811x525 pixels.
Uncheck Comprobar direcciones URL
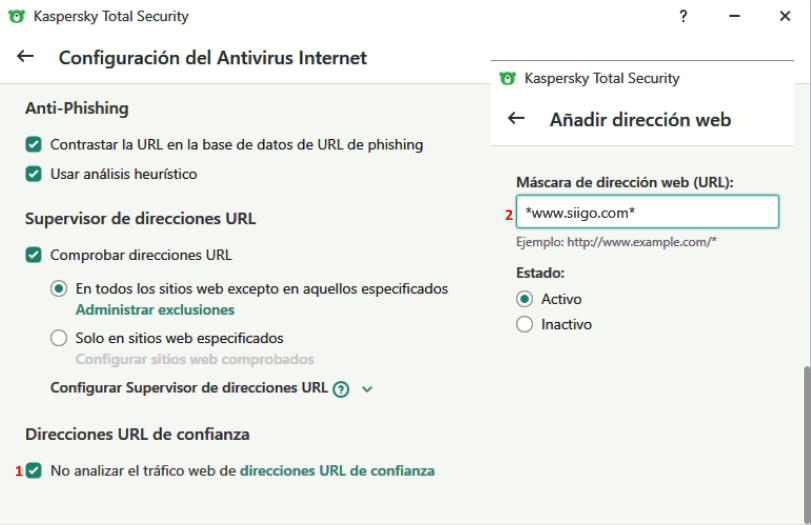point(34,255)
